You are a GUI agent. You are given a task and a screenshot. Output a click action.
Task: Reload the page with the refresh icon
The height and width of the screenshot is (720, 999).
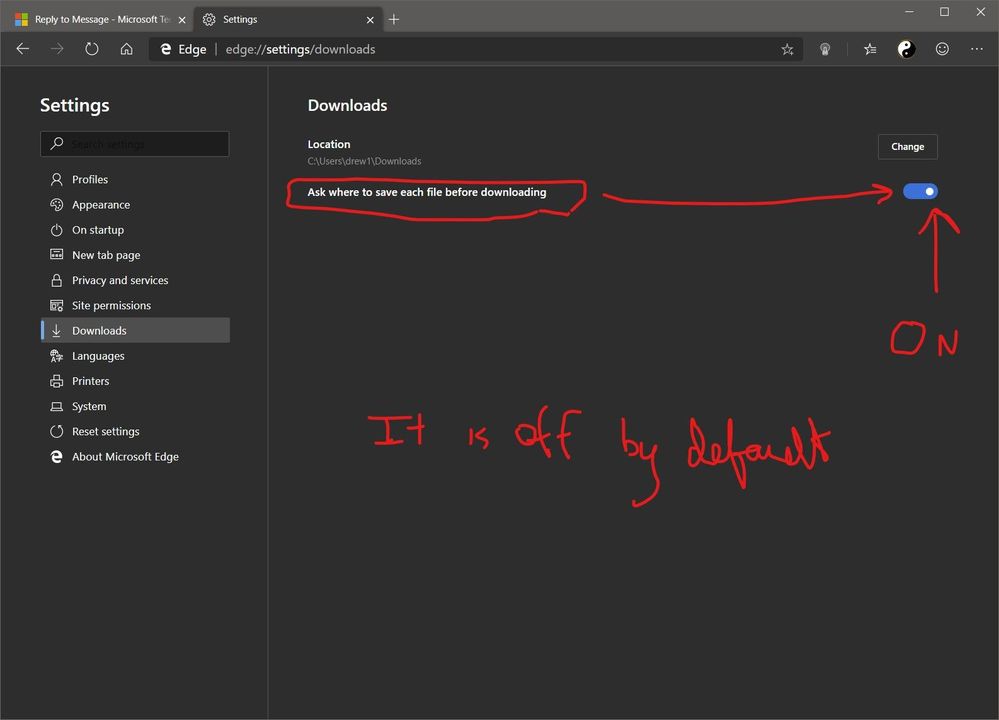point(92,49)
